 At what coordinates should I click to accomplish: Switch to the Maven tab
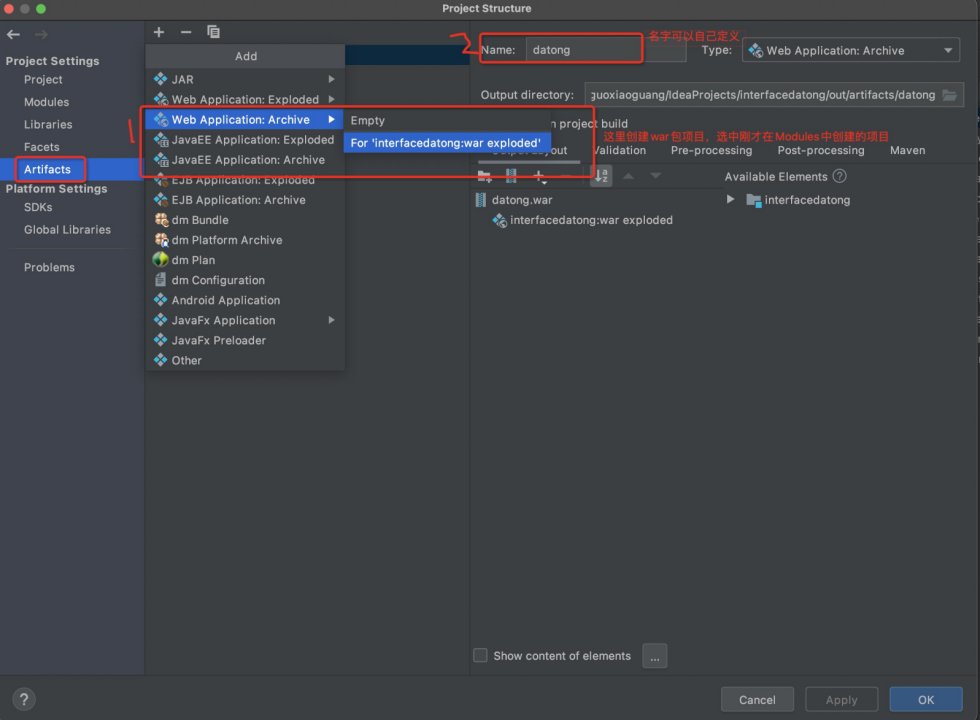908,151
